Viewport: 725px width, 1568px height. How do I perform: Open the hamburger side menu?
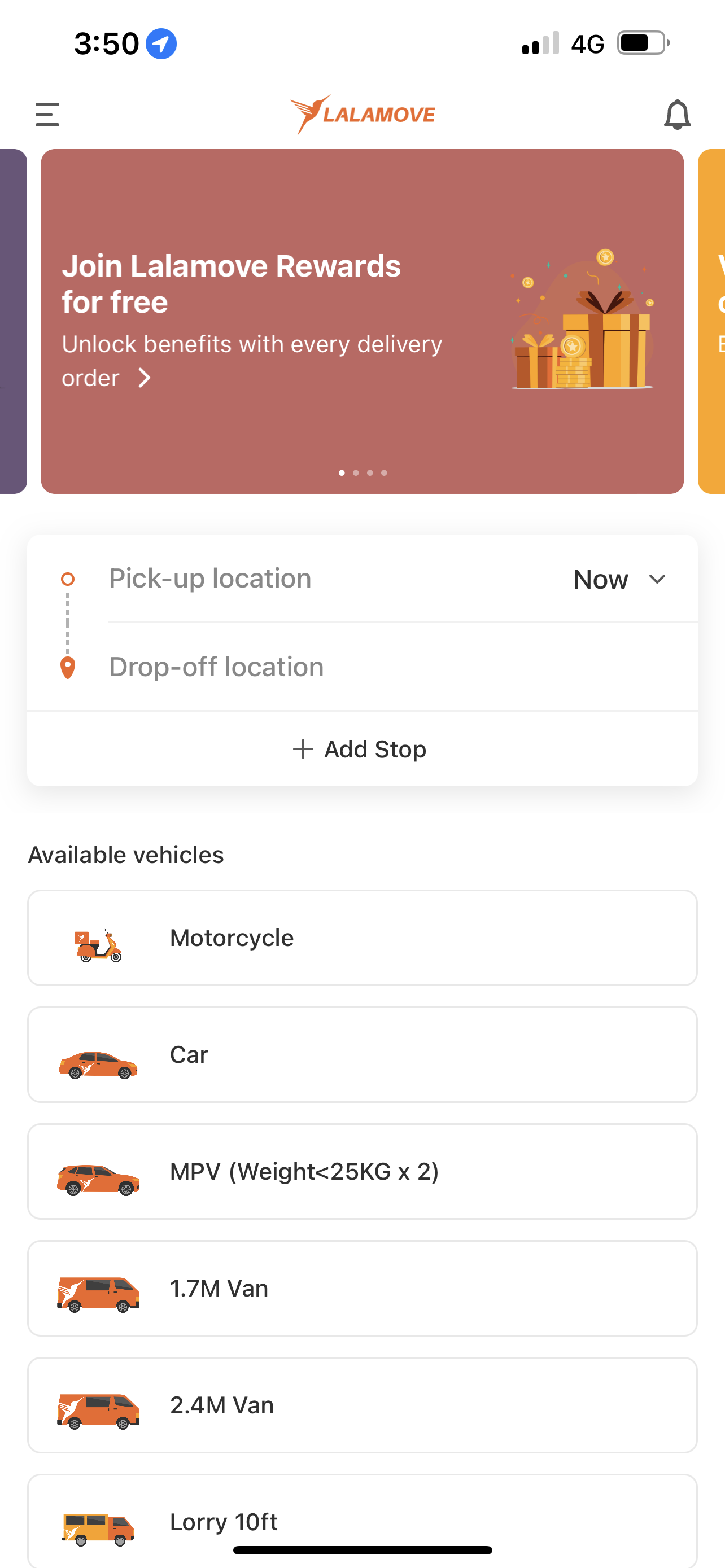click(47, 115)
